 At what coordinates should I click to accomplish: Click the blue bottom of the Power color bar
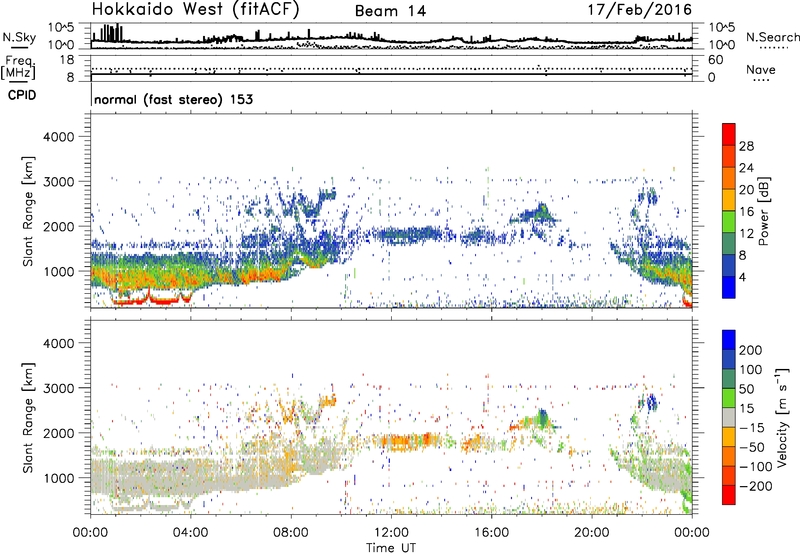(x=729, y=287)
